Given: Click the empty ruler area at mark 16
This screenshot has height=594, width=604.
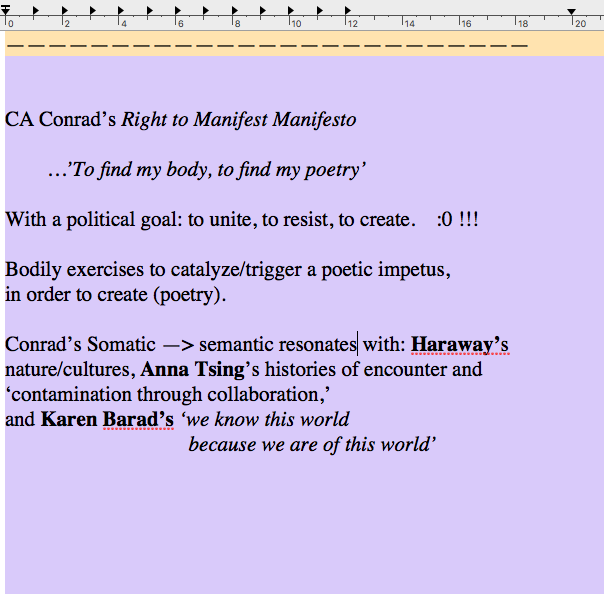Looking at the screenshot, I should [x=463, y=20].
